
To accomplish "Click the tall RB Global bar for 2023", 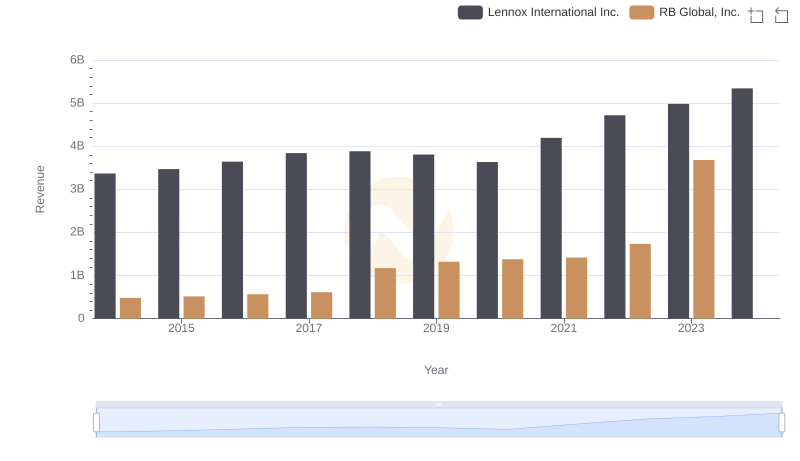I will [704, 239].
